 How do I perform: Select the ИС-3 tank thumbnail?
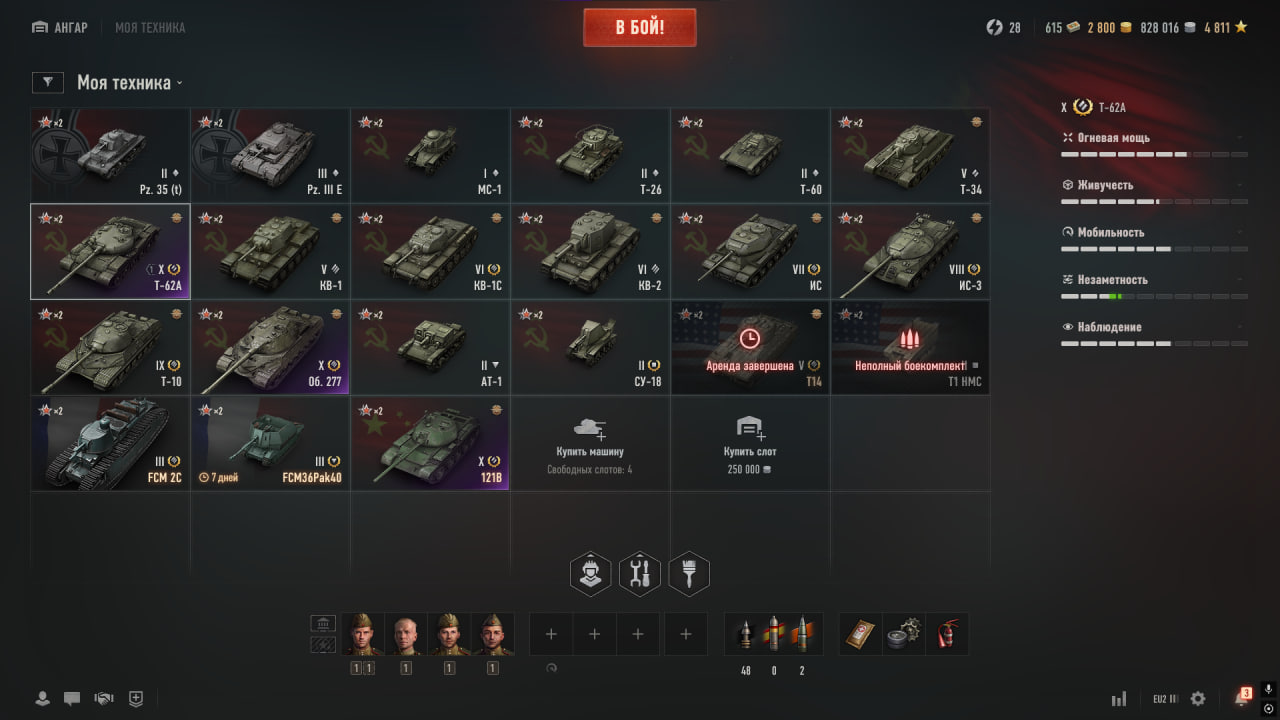pos(910,252)
